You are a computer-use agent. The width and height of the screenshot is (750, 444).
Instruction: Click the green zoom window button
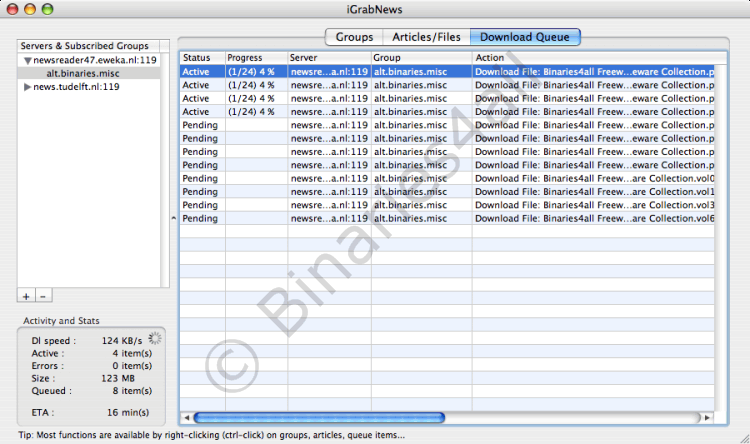pyautogui.click(x=47, y=9)
